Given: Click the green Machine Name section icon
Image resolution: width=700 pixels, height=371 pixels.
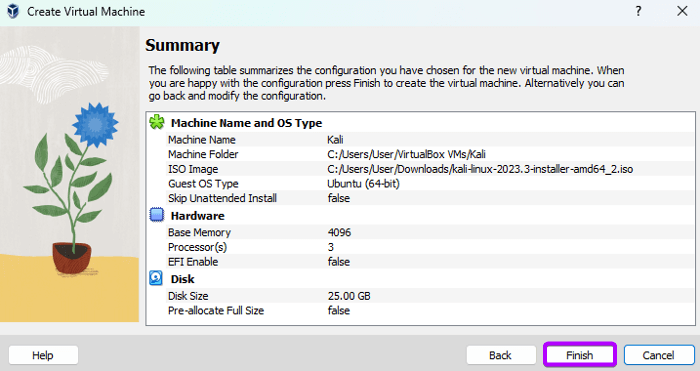Looking at the screenshot, I should coord(157,122).
